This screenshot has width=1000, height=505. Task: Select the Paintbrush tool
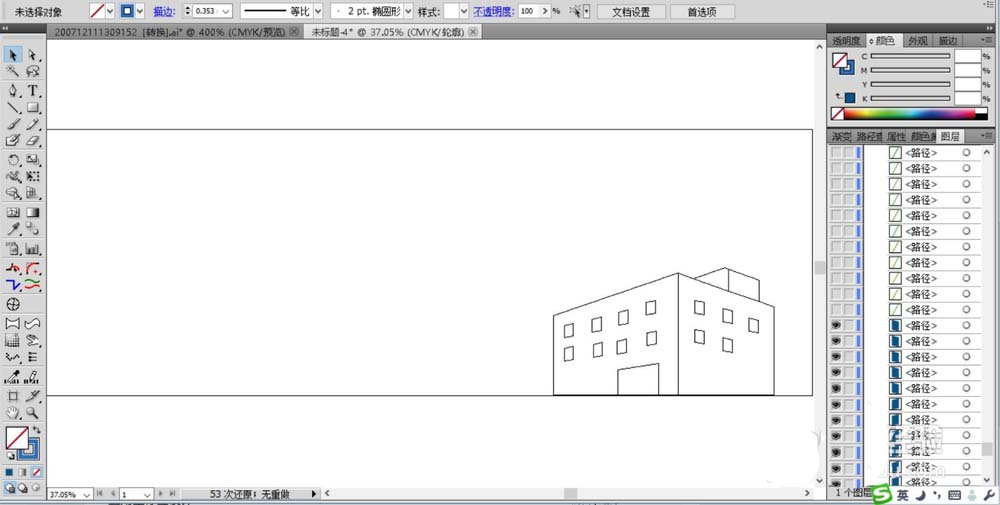pos(14,124)
